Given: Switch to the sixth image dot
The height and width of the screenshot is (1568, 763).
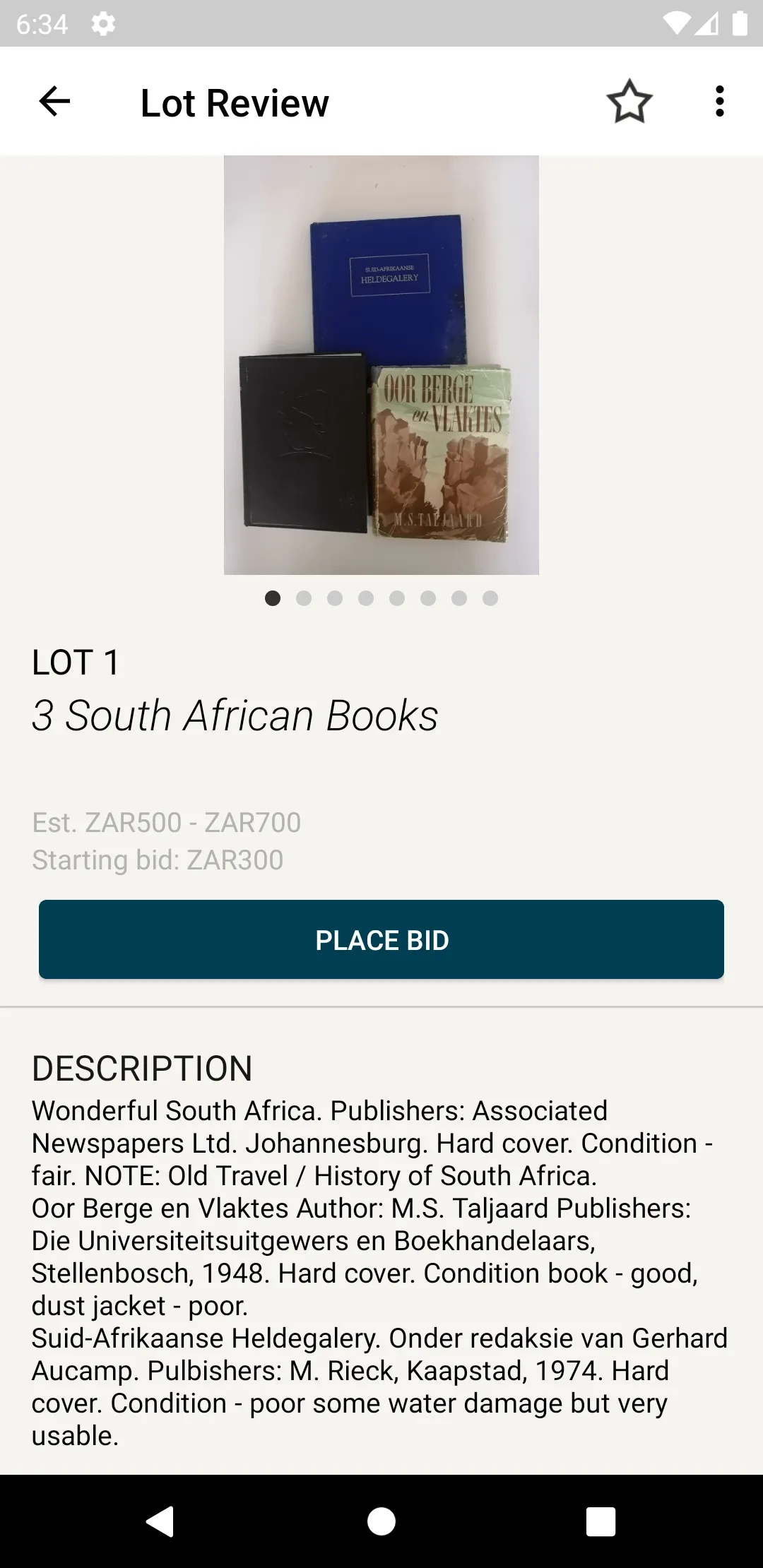Looking at the screenshot, I should point(428,599).
